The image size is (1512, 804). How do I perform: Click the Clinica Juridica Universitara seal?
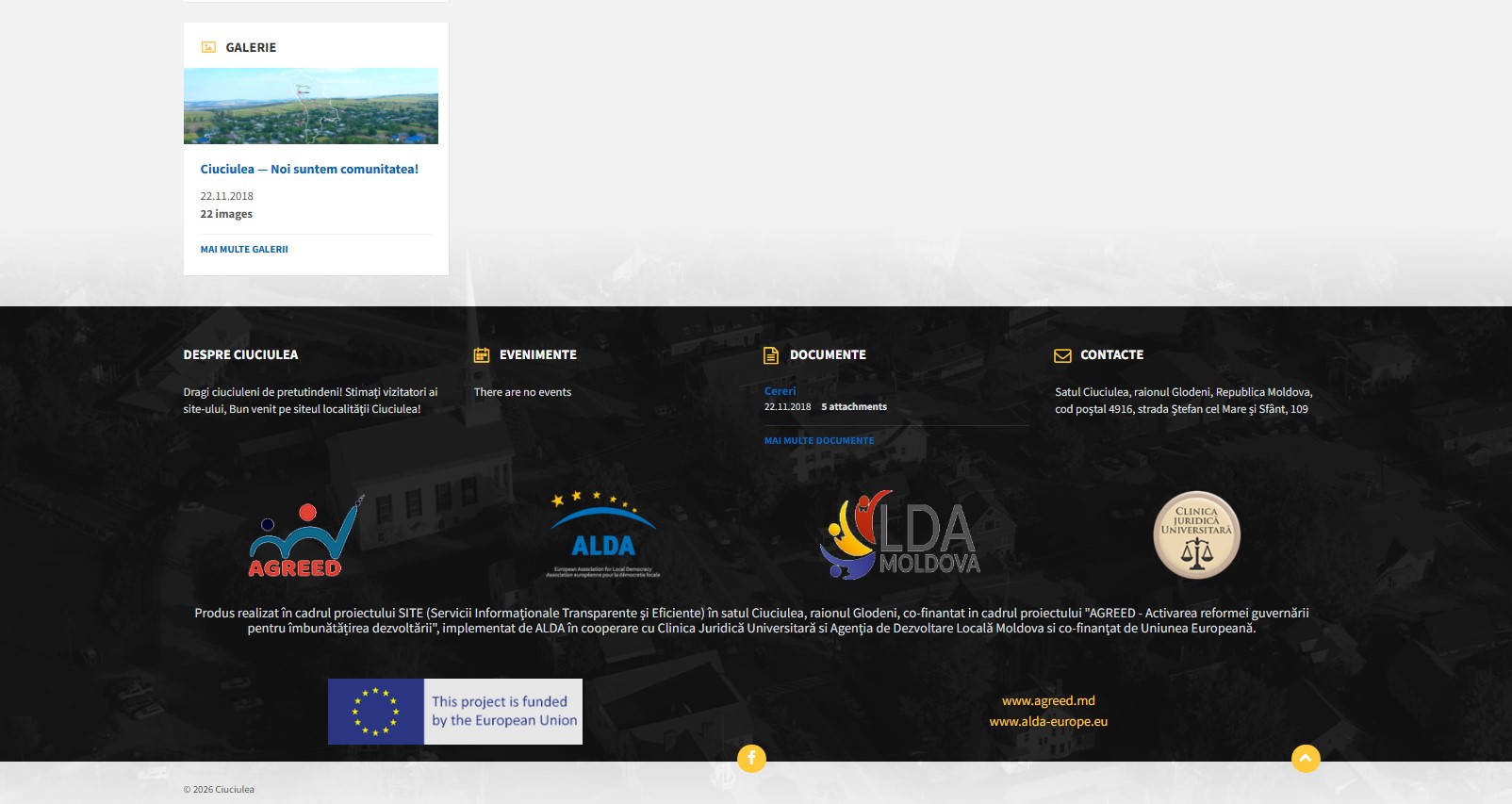pyautogui.click(x=1197, y=534)
